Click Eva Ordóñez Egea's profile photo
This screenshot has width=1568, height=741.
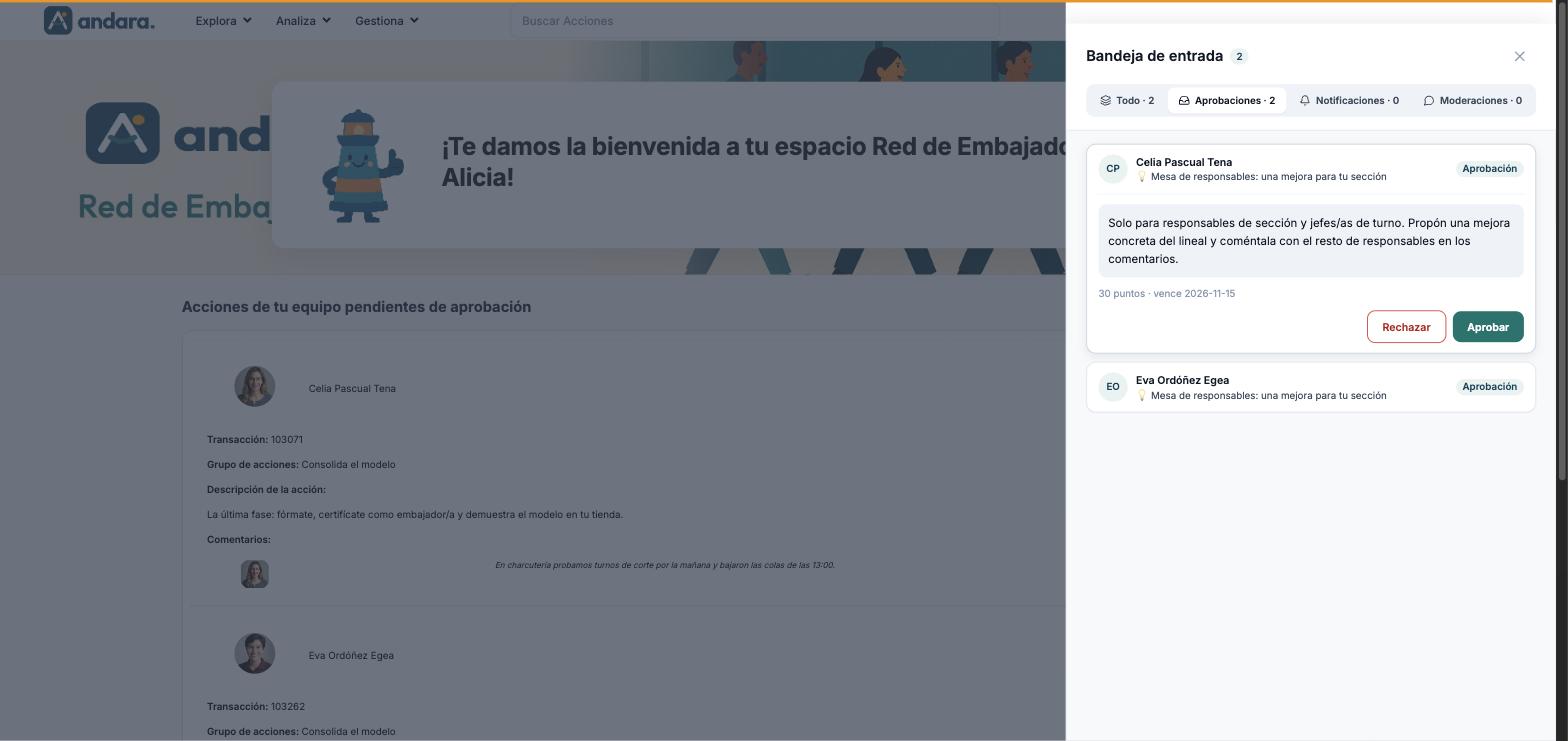254,654
